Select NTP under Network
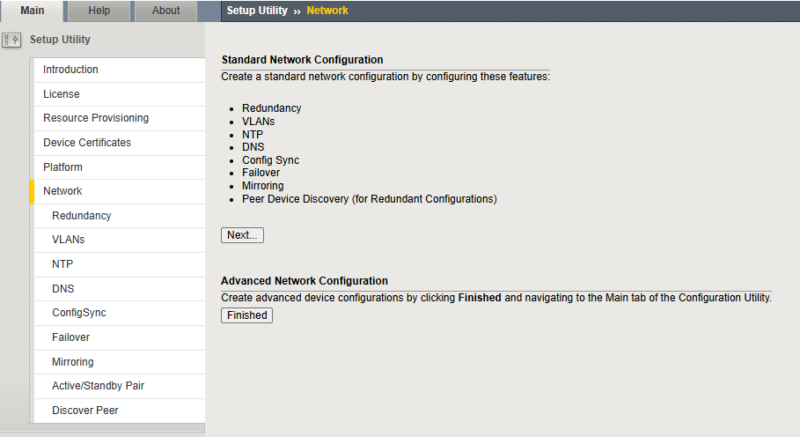Screen dimensions: 800x437 [x=119, y=264]
